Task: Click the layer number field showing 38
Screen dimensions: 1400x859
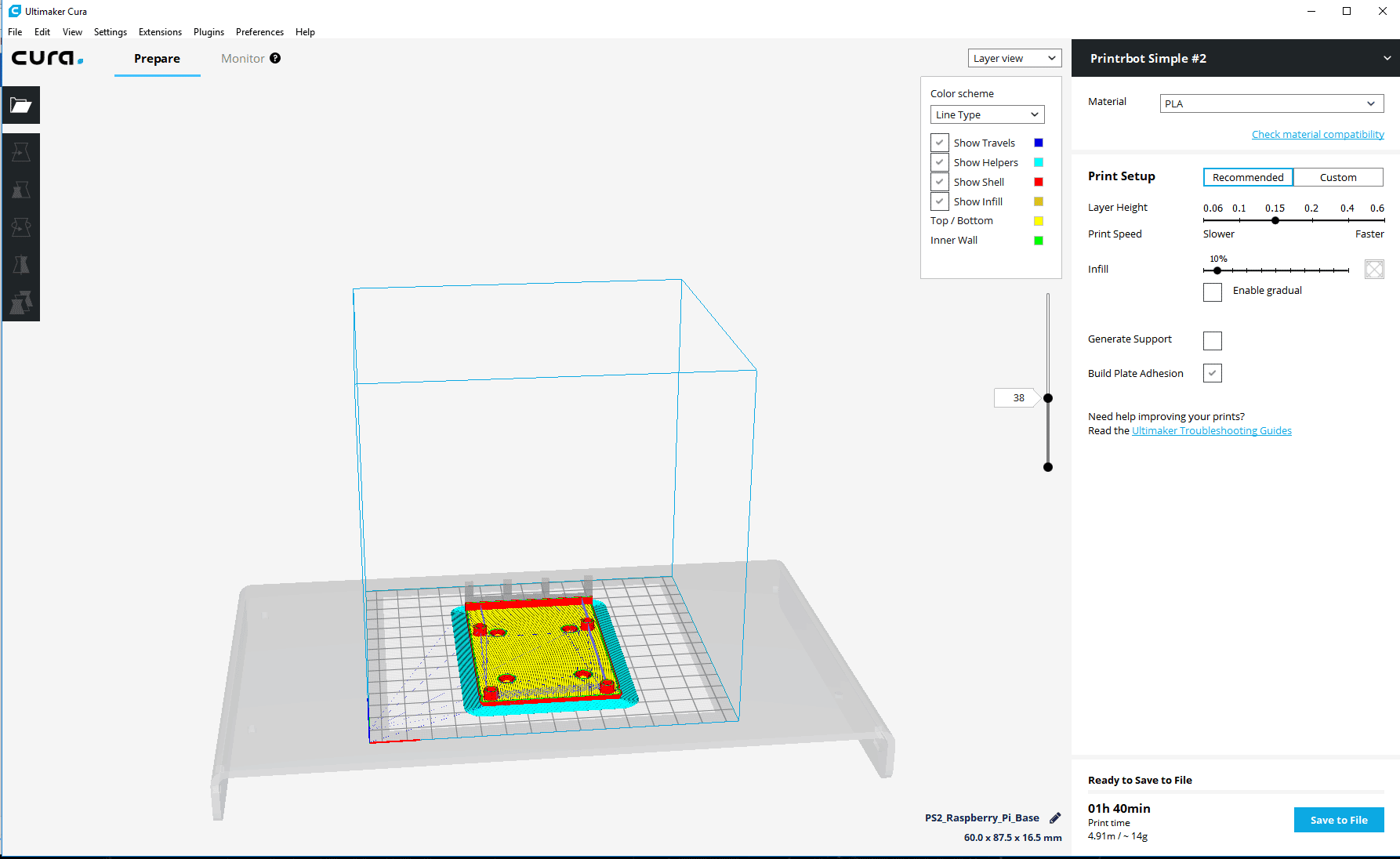Action: click(x=1017, y=398)
